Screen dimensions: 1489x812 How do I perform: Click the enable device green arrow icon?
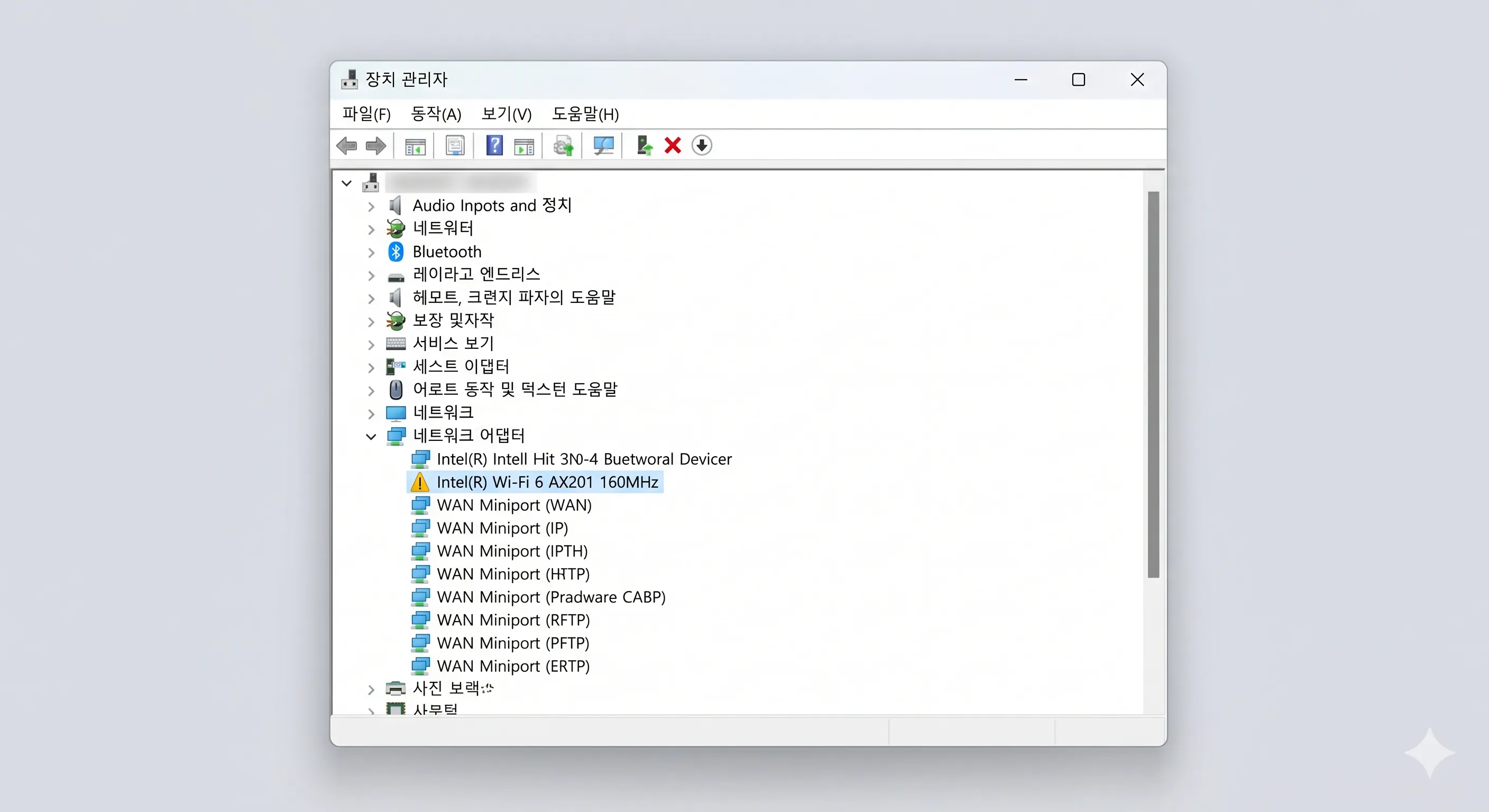pos(645,145)
